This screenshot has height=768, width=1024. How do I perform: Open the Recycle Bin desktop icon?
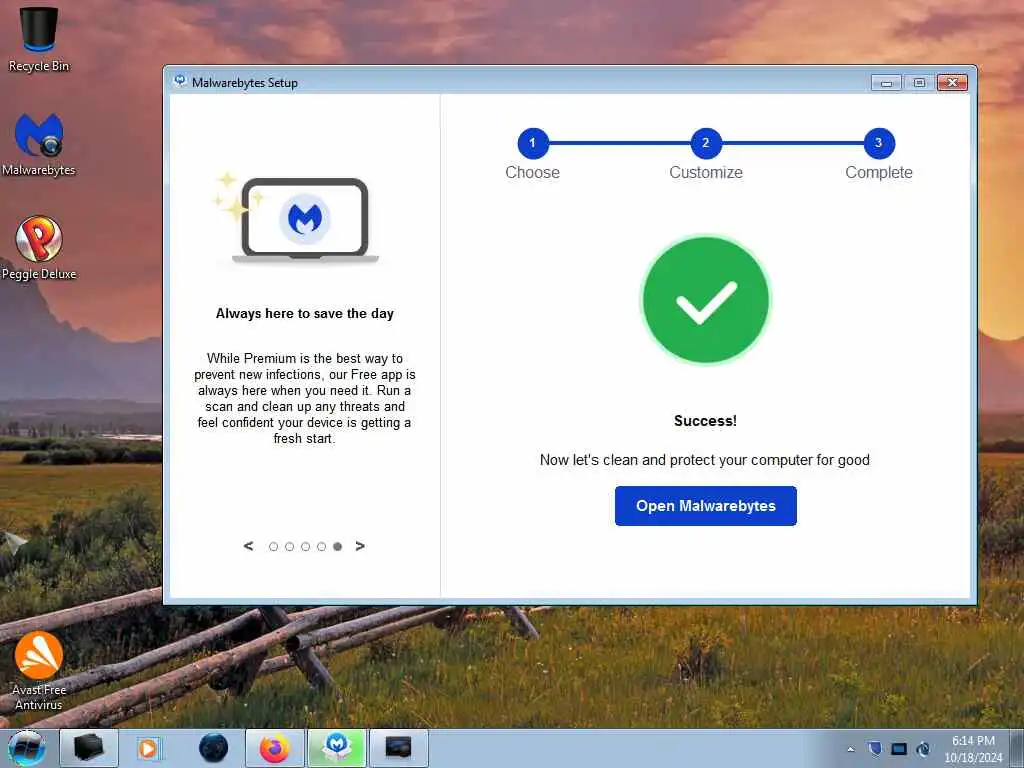coord(39,39)
